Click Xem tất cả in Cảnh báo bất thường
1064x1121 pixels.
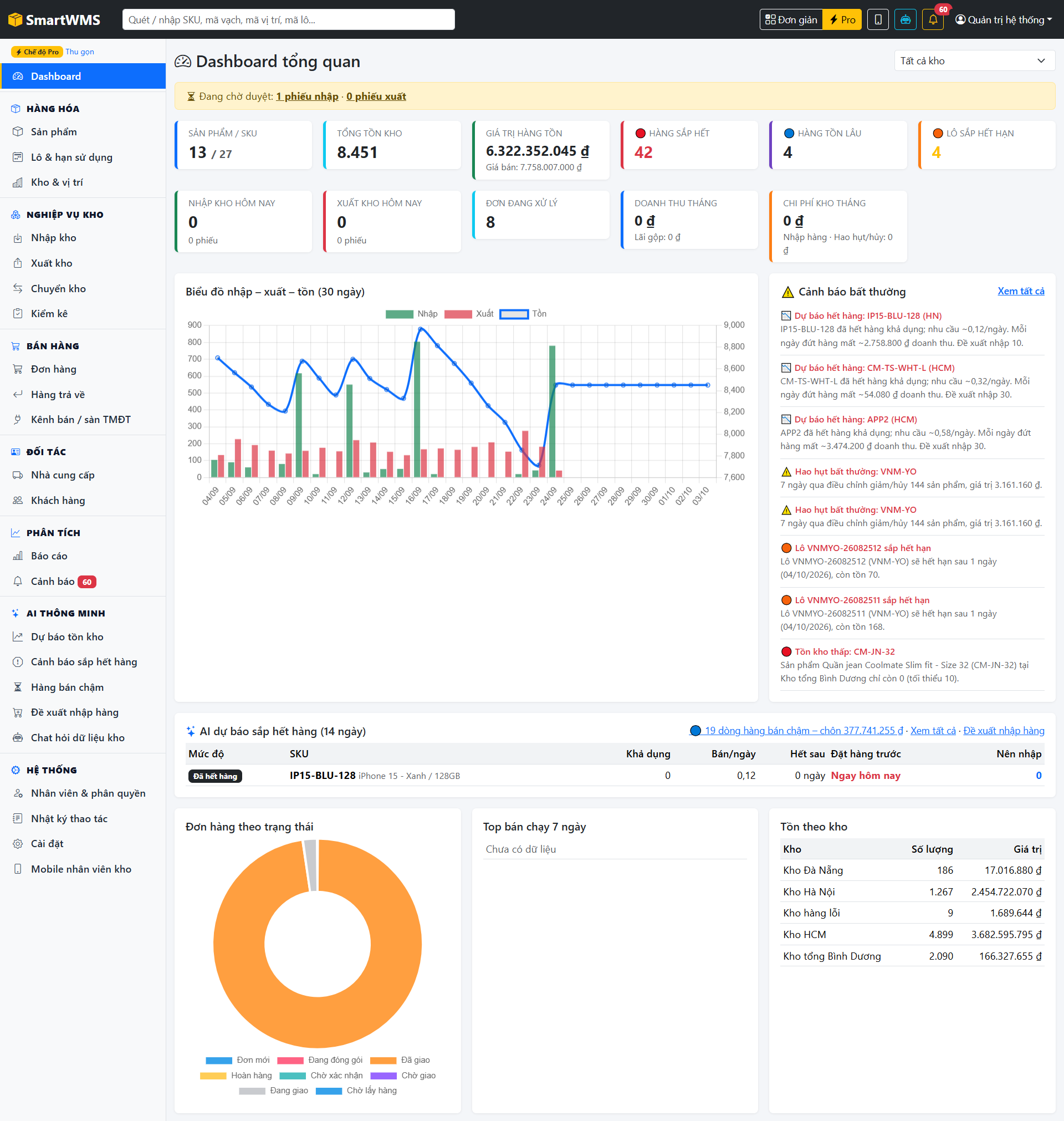1020,291
